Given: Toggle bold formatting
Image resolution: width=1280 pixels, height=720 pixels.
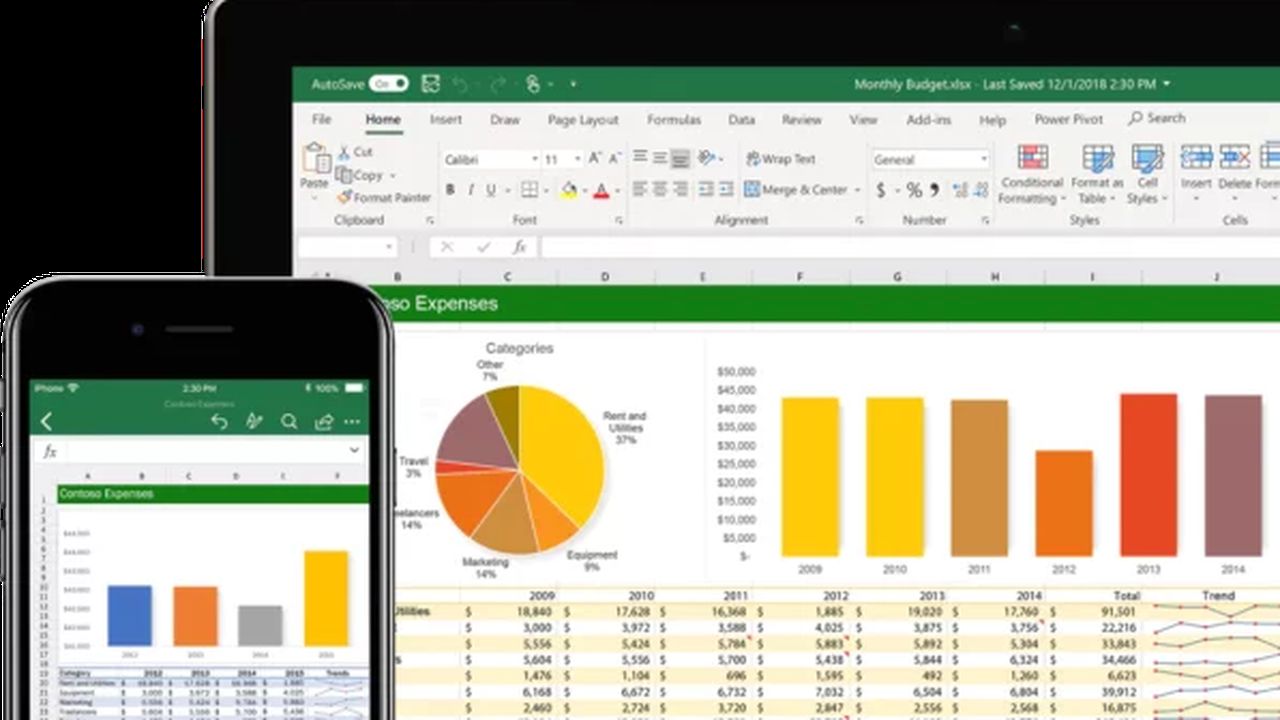Looking at the screenshot, I should tap(451, 189).
